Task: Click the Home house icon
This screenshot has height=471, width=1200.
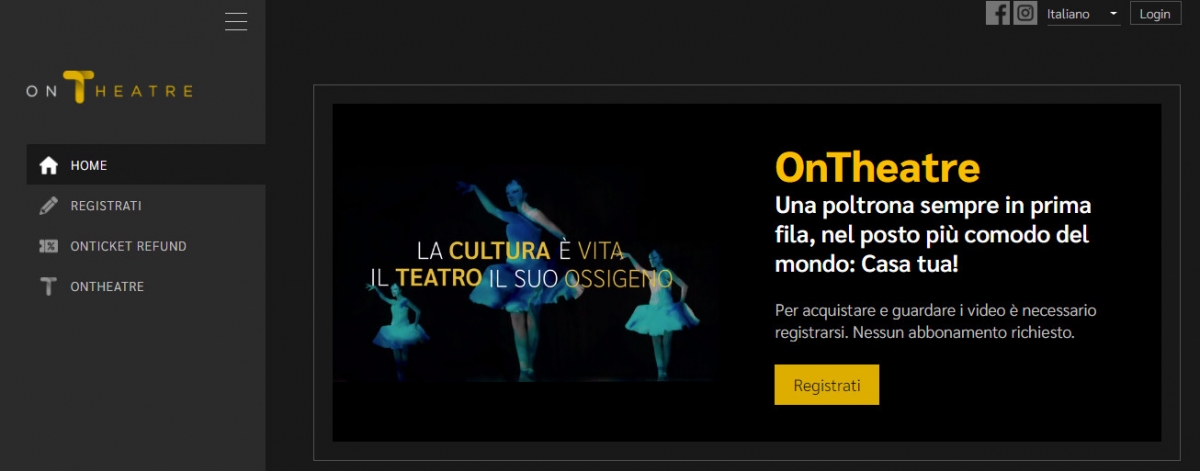Action: (48, 165)
